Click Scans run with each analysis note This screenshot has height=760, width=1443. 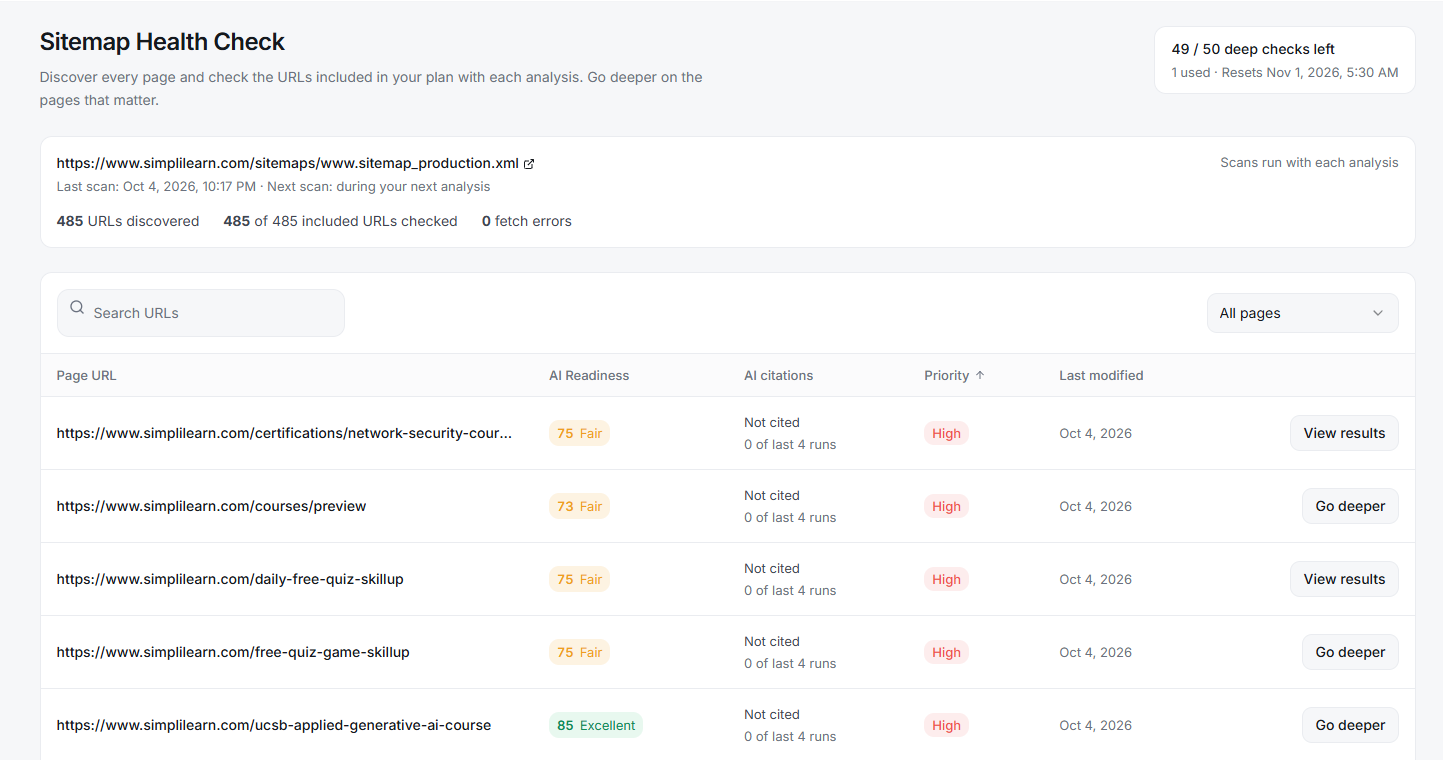coord(1309,162)
